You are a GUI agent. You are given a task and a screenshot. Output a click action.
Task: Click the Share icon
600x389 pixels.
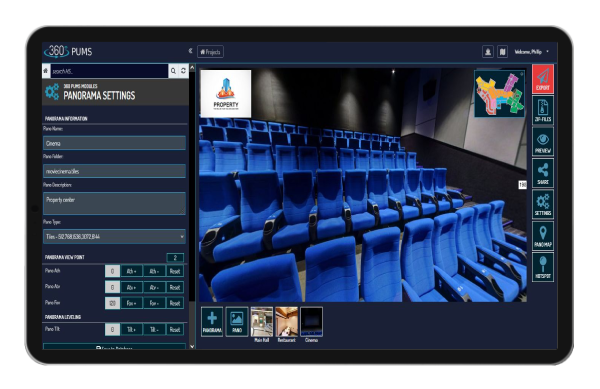click(x=543, y=173)
